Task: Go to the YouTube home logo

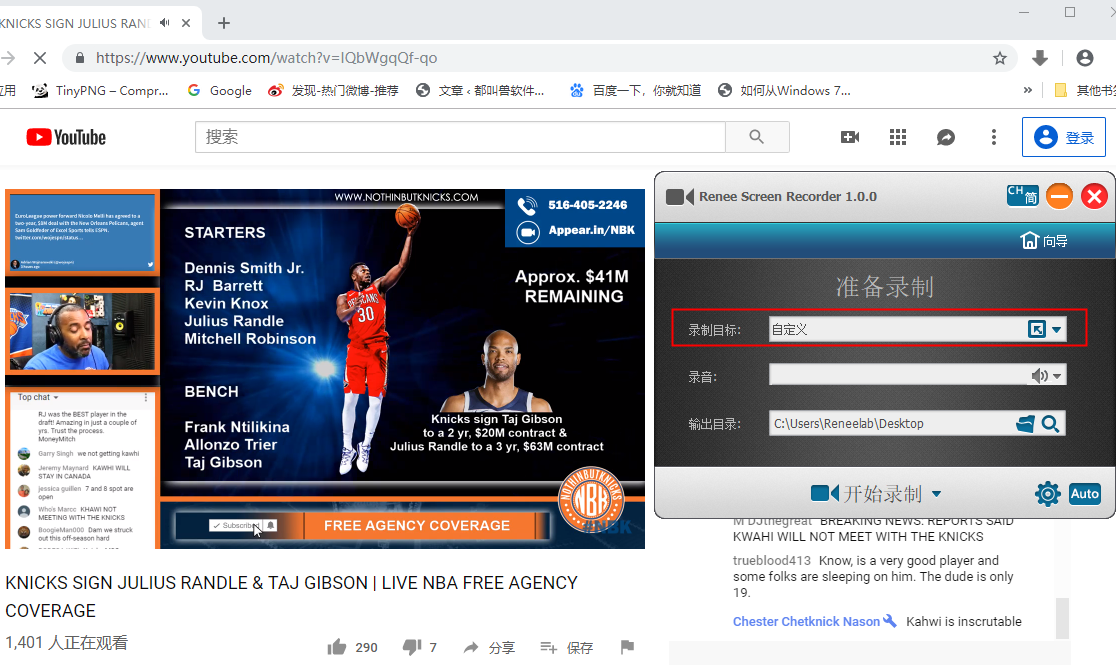Action: point(66,137)
